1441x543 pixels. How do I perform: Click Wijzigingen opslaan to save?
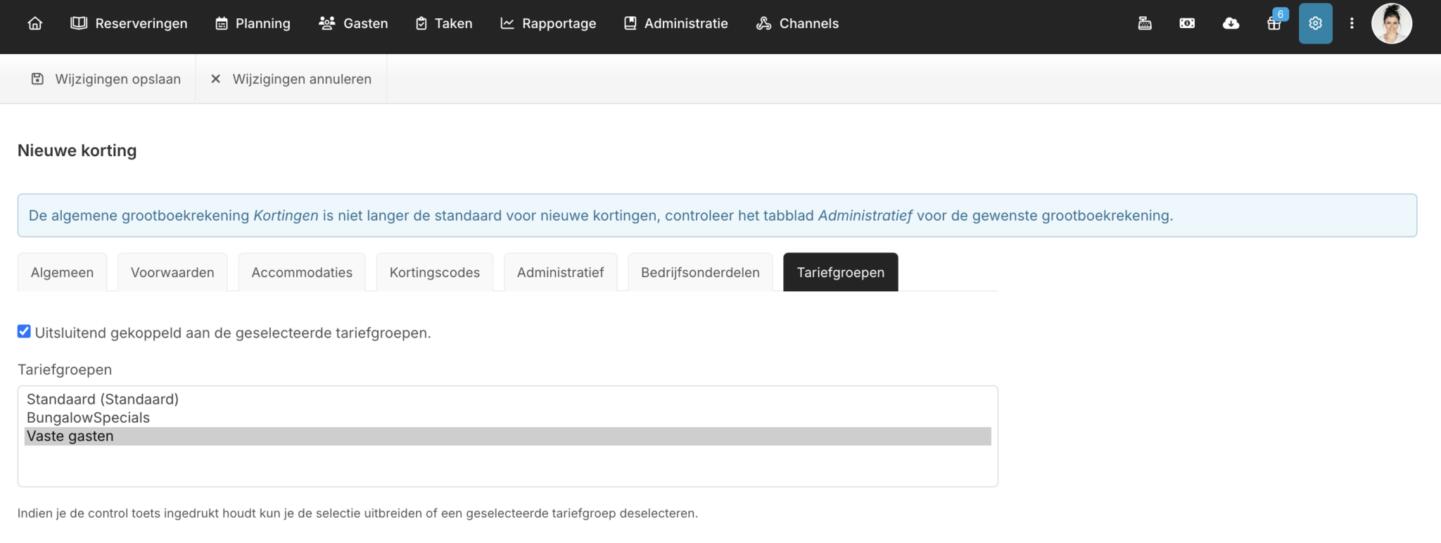pyautogui.click(x=106, y=79)
